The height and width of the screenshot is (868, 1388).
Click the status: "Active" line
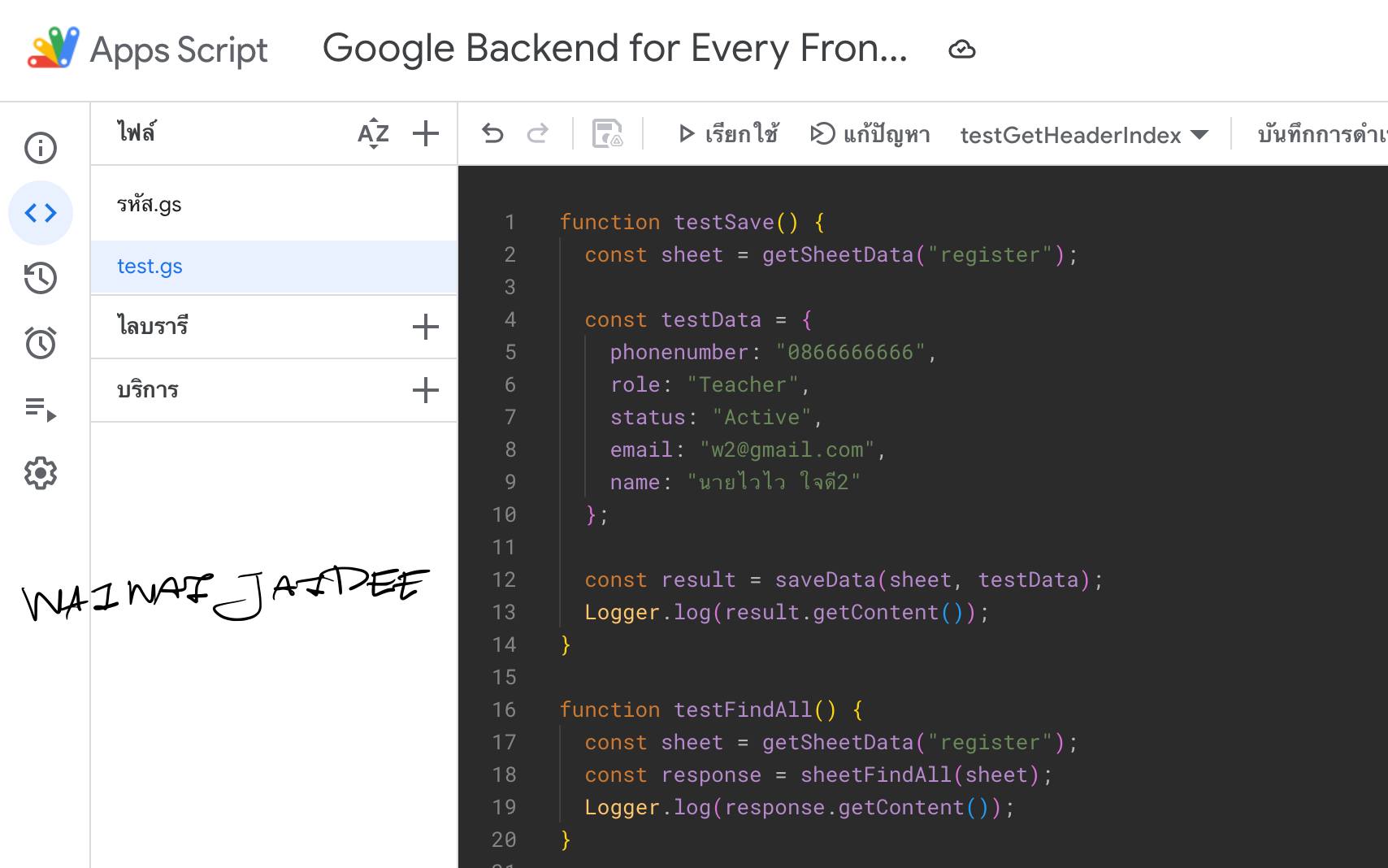pos(717,417)
